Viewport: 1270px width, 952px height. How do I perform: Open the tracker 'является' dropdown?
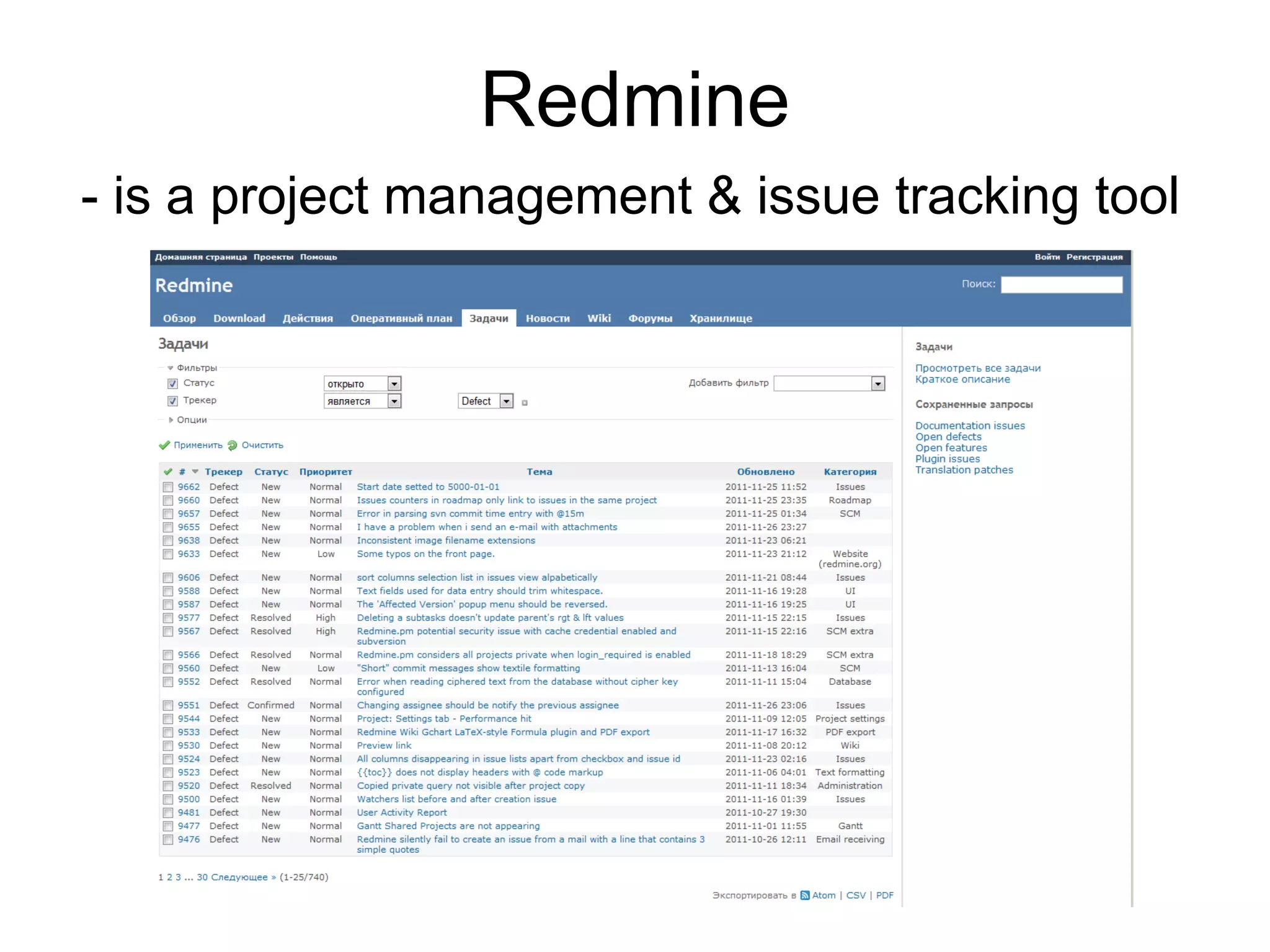click(x=363, y=401)
